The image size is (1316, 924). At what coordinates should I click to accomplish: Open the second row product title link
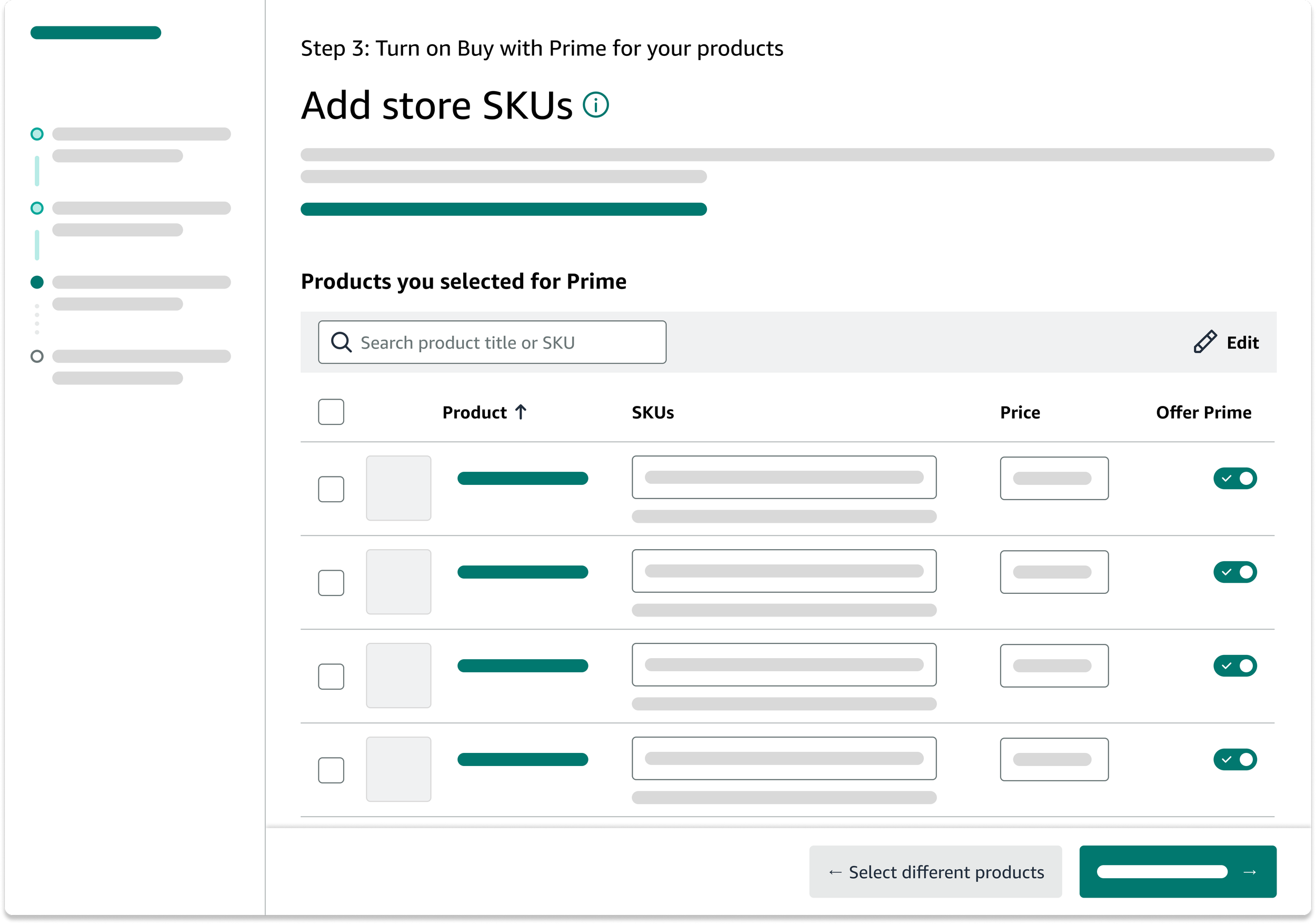522,572
